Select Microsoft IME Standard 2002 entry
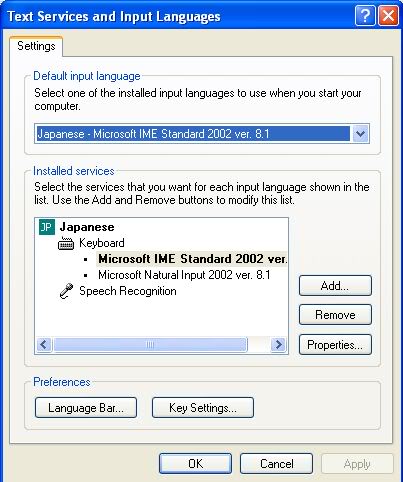The image size is (403, 482). 192,259
